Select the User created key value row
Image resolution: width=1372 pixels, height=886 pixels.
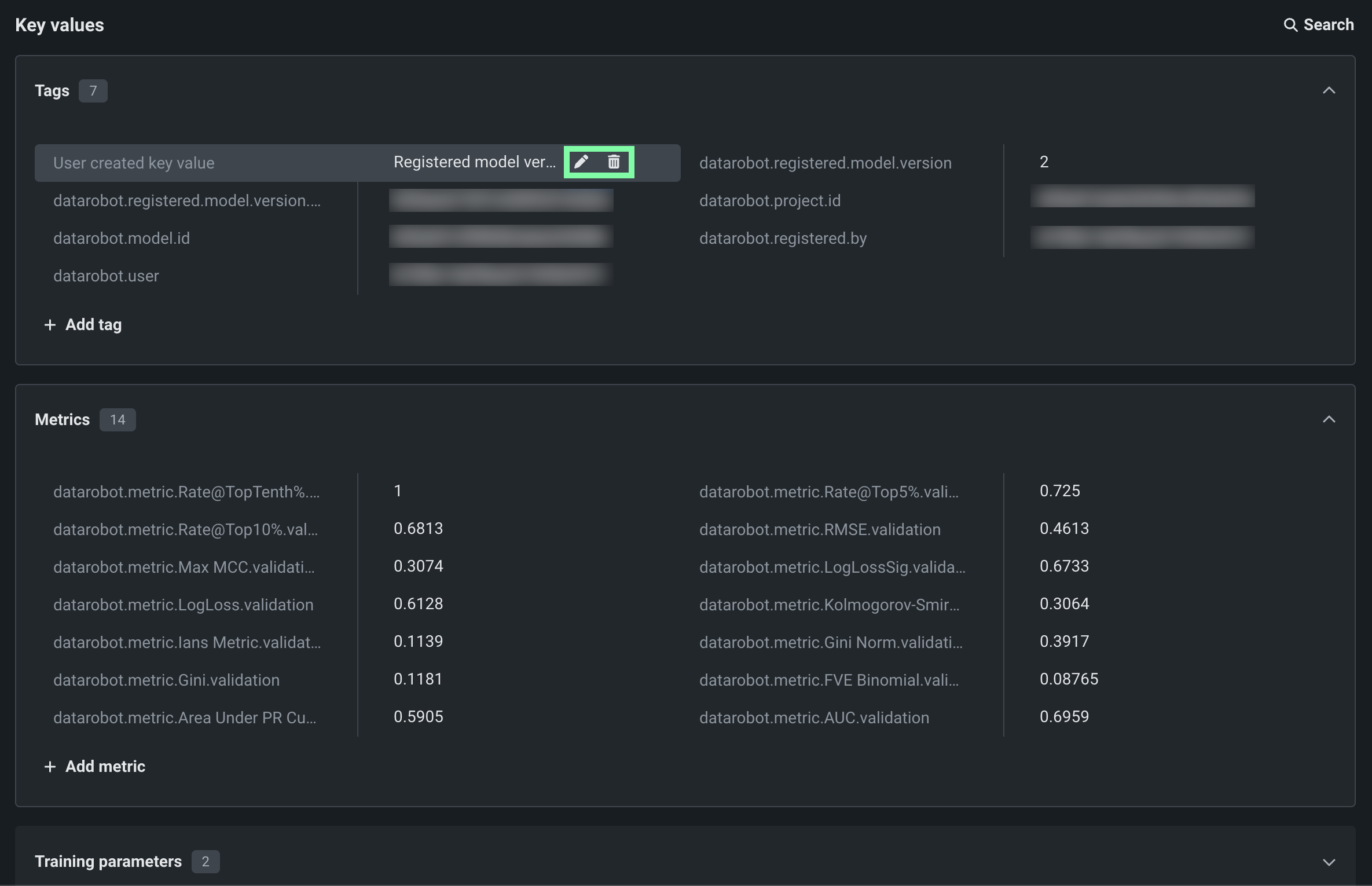point(134,163)
